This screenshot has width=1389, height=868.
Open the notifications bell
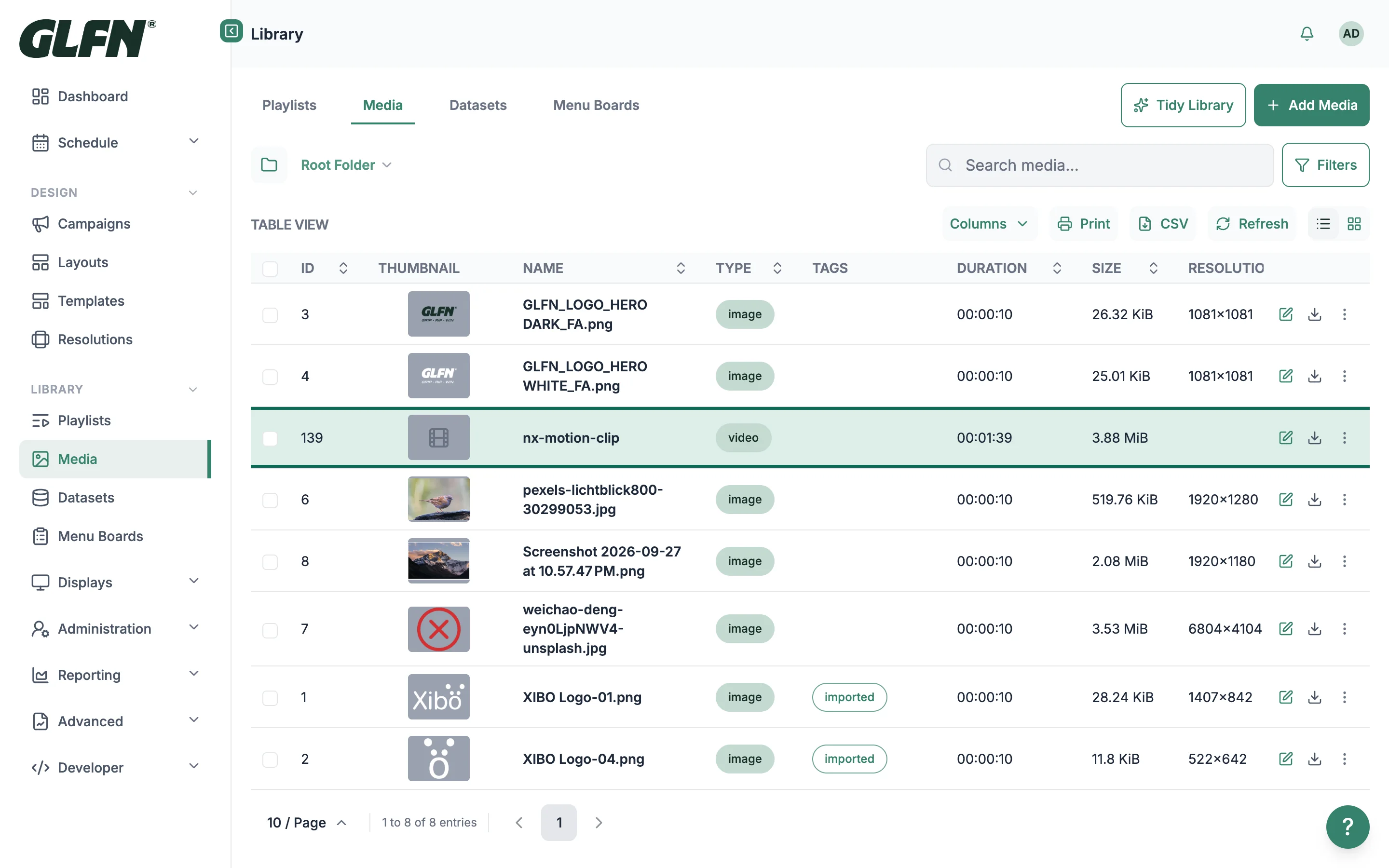click(1307, 34)
